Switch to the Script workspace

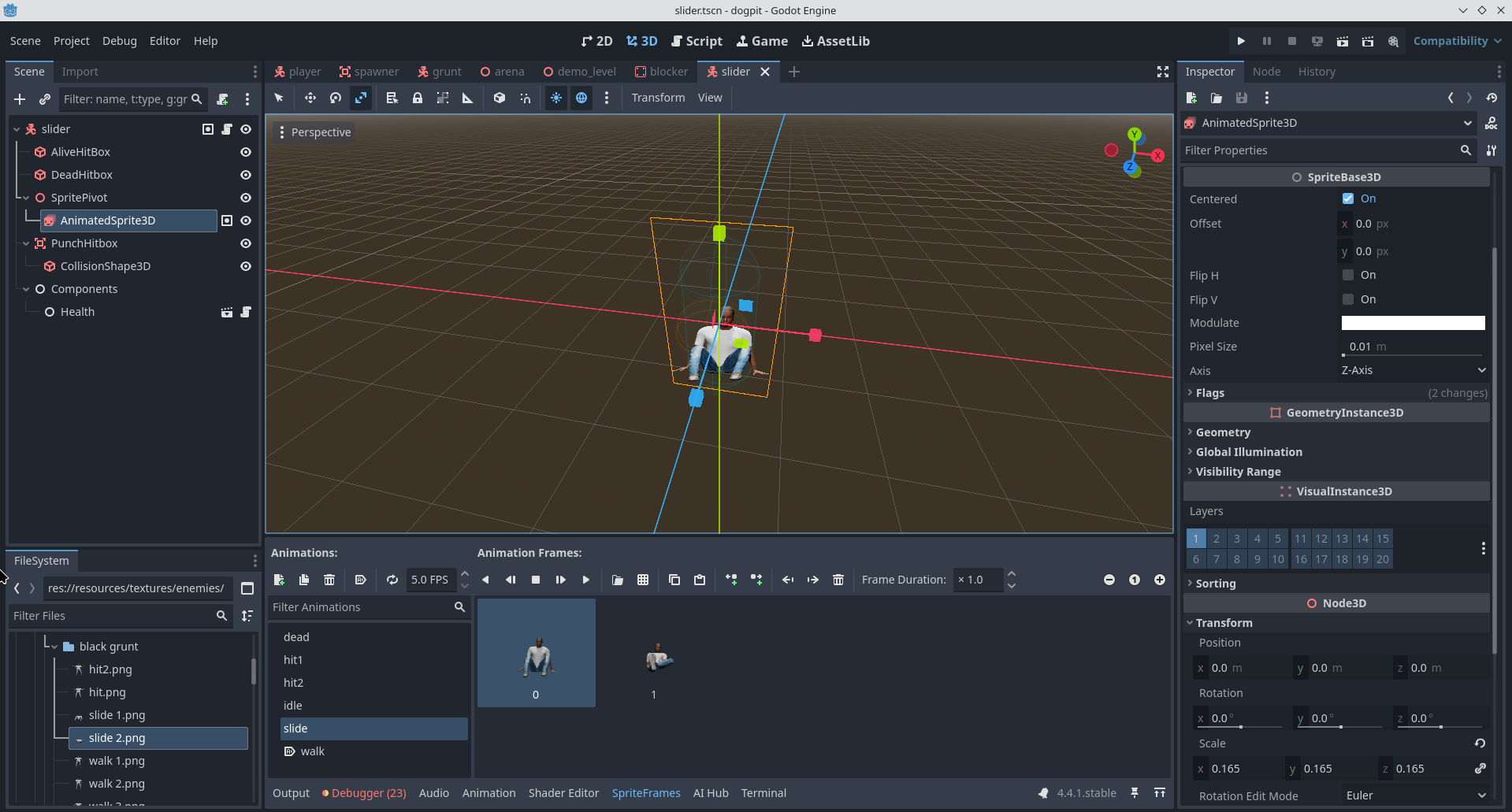tap(697, 41)
